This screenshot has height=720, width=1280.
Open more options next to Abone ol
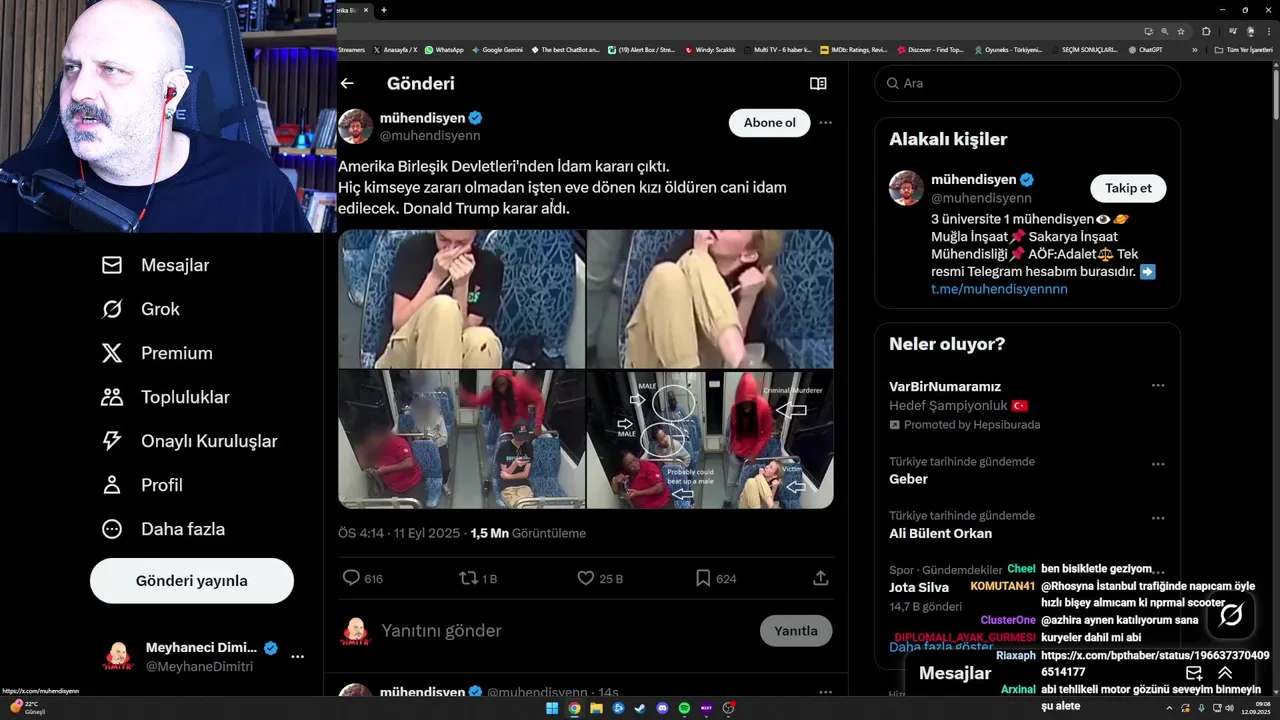pos(825,123)
